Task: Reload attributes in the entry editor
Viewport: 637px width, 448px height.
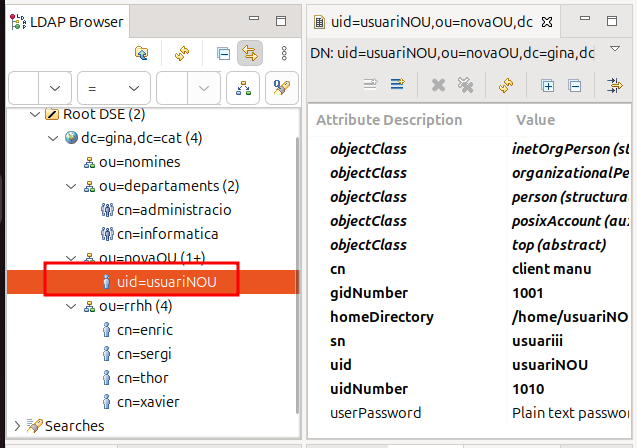Action: (x=505, y=86)
